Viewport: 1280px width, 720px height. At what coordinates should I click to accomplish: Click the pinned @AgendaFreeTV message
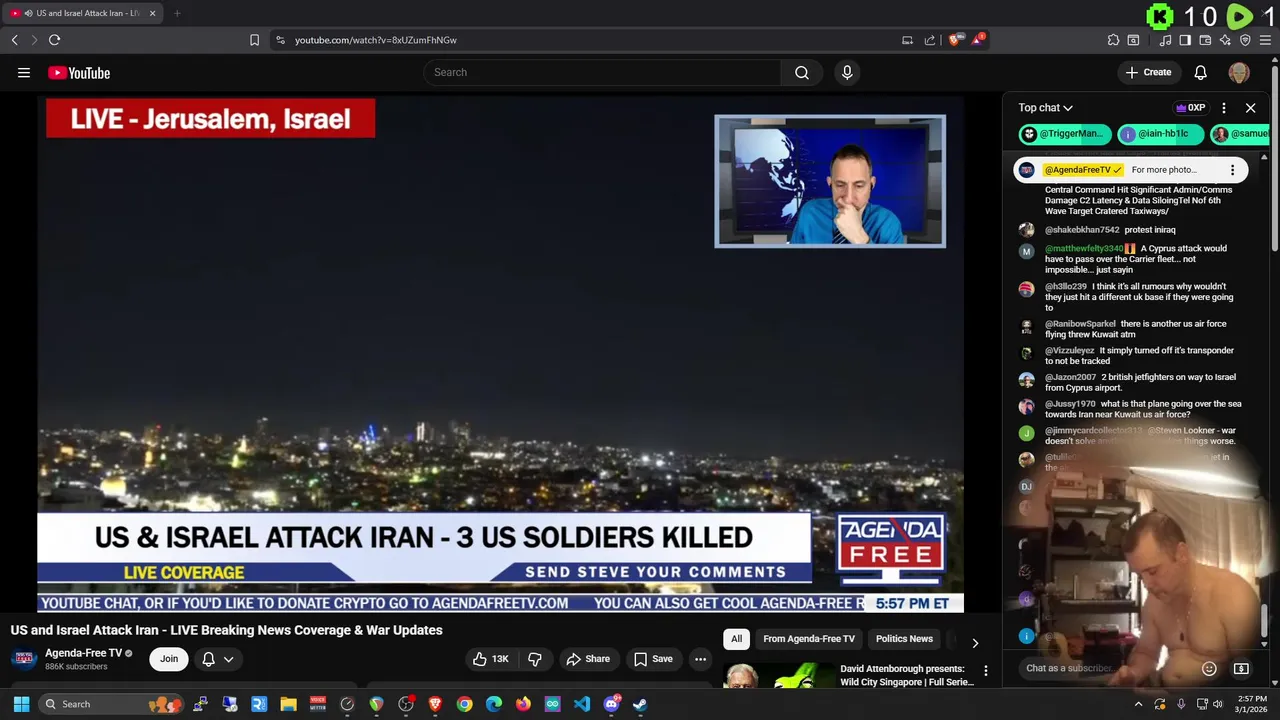coord(1131,170)
